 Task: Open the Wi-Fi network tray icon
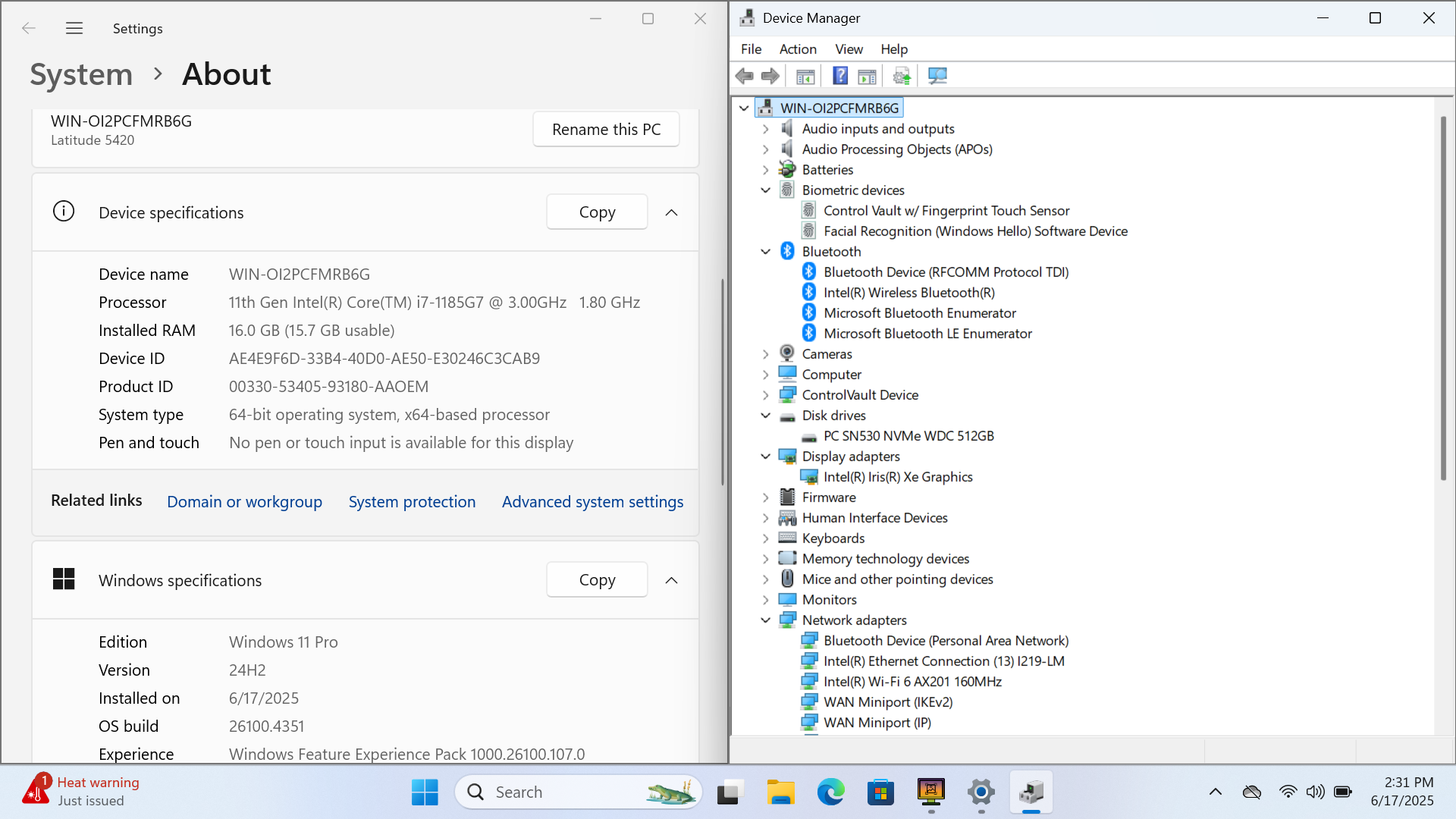point(1288,792)
